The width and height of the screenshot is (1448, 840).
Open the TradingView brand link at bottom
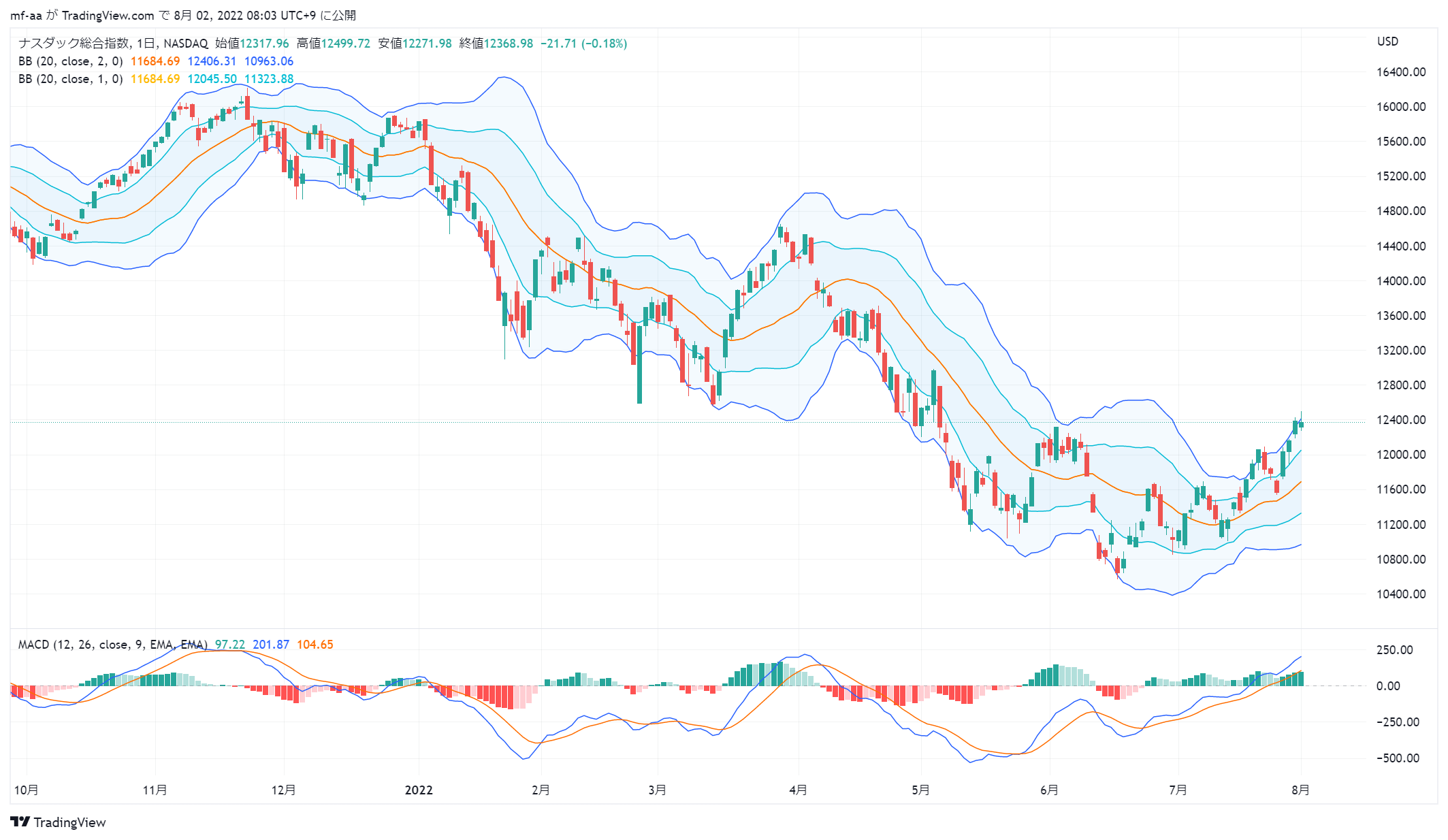point(59,822)
